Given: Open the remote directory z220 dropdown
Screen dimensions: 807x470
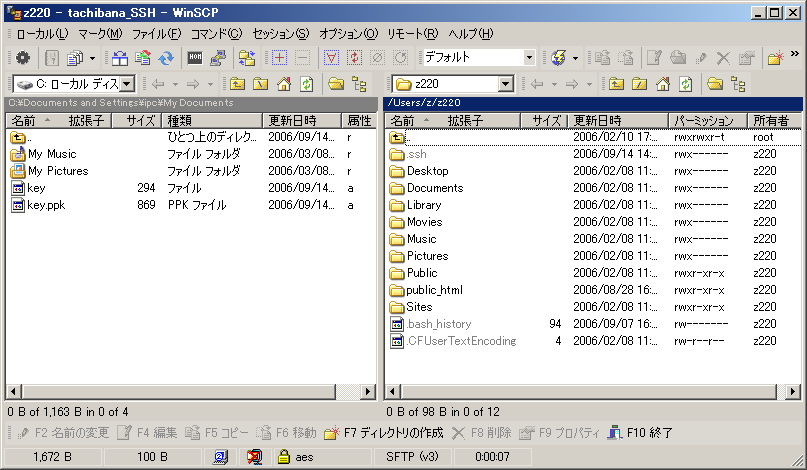Looking at the screenshot, I should [x=506, y=83].
